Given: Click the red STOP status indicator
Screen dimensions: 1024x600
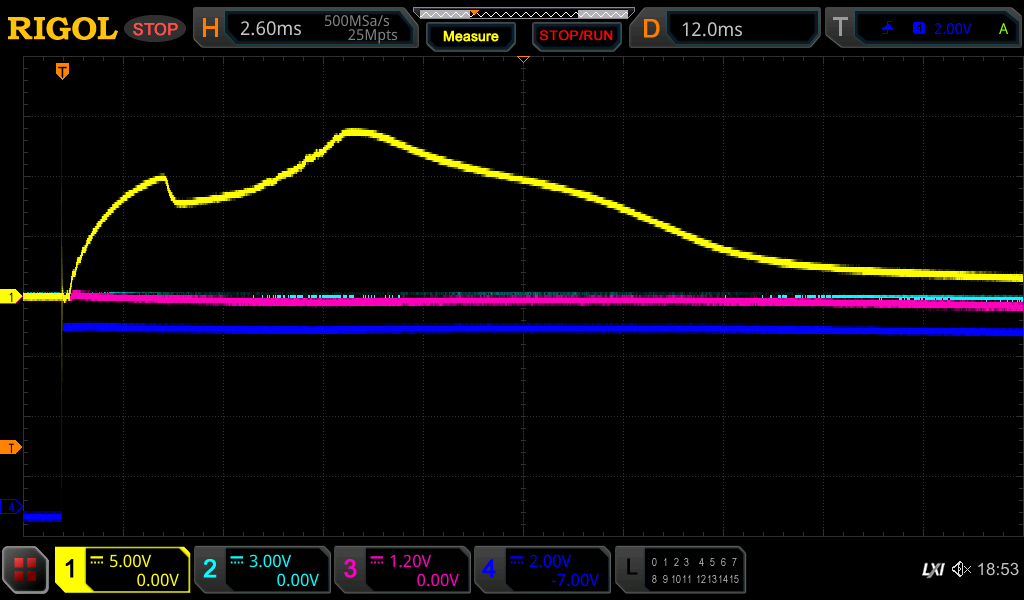Looking at the screenshot, I should pos(155,29).
